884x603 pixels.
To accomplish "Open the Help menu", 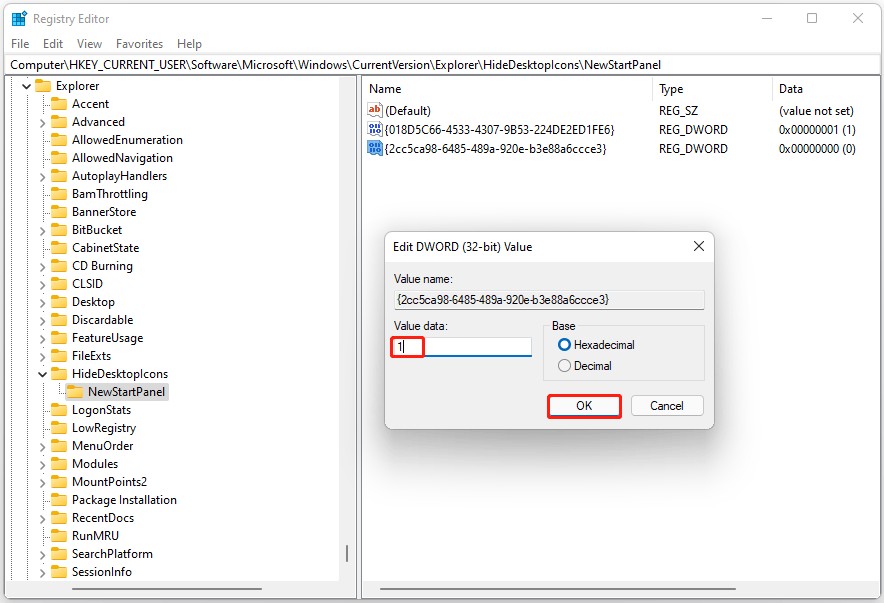I will coord(189,43).
